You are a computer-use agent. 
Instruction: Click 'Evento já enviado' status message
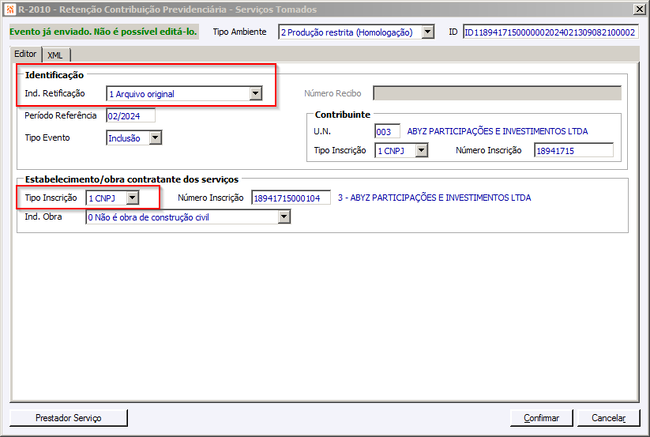(x=104, y=32)
